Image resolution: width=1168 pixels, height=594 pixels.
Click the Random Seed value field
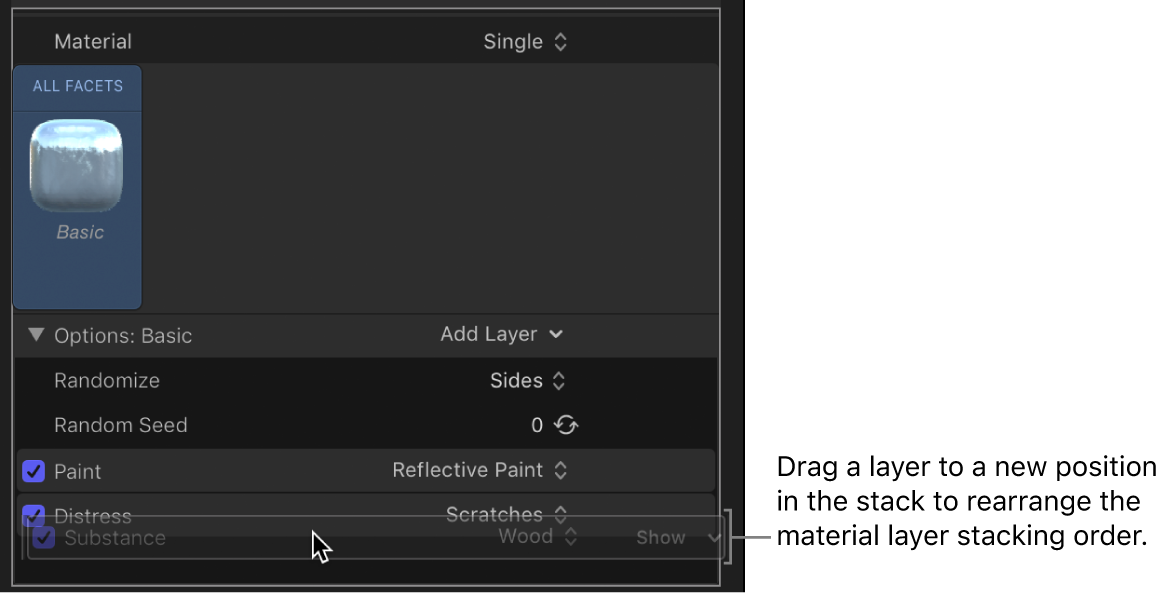pyautogui.click(x=537, y=424)
